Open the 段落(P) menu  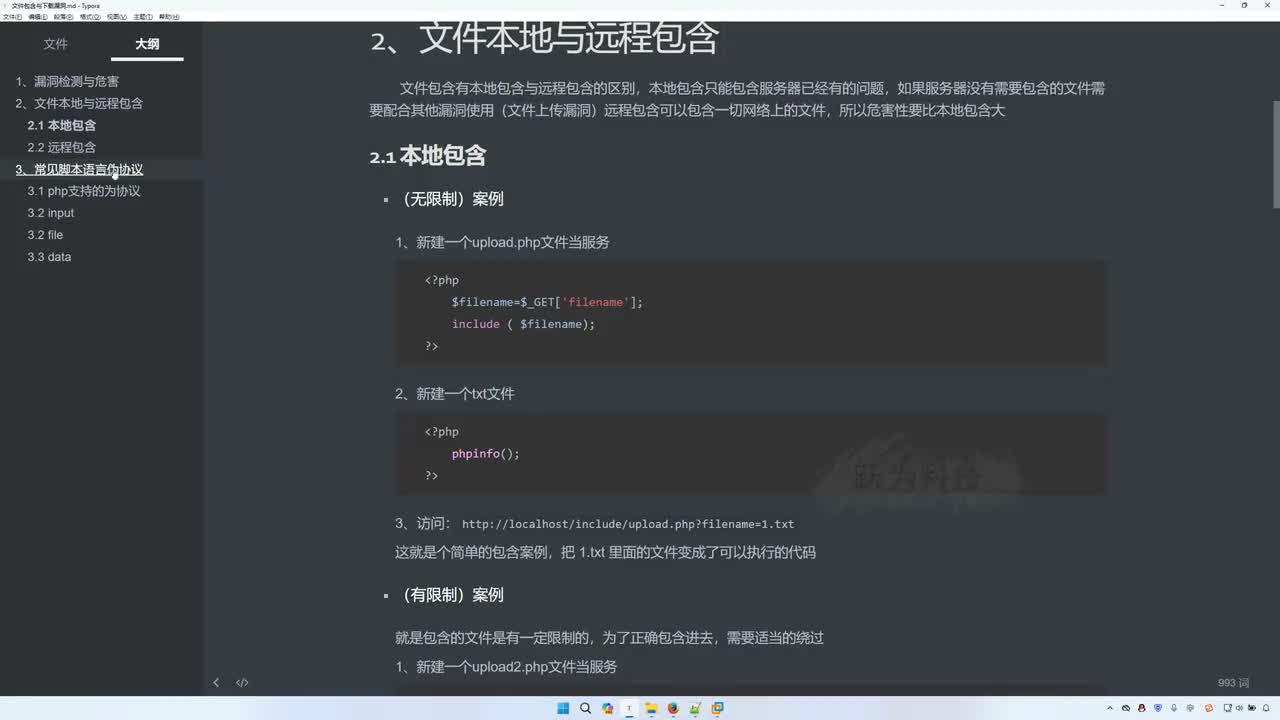[x=63, y=17]
